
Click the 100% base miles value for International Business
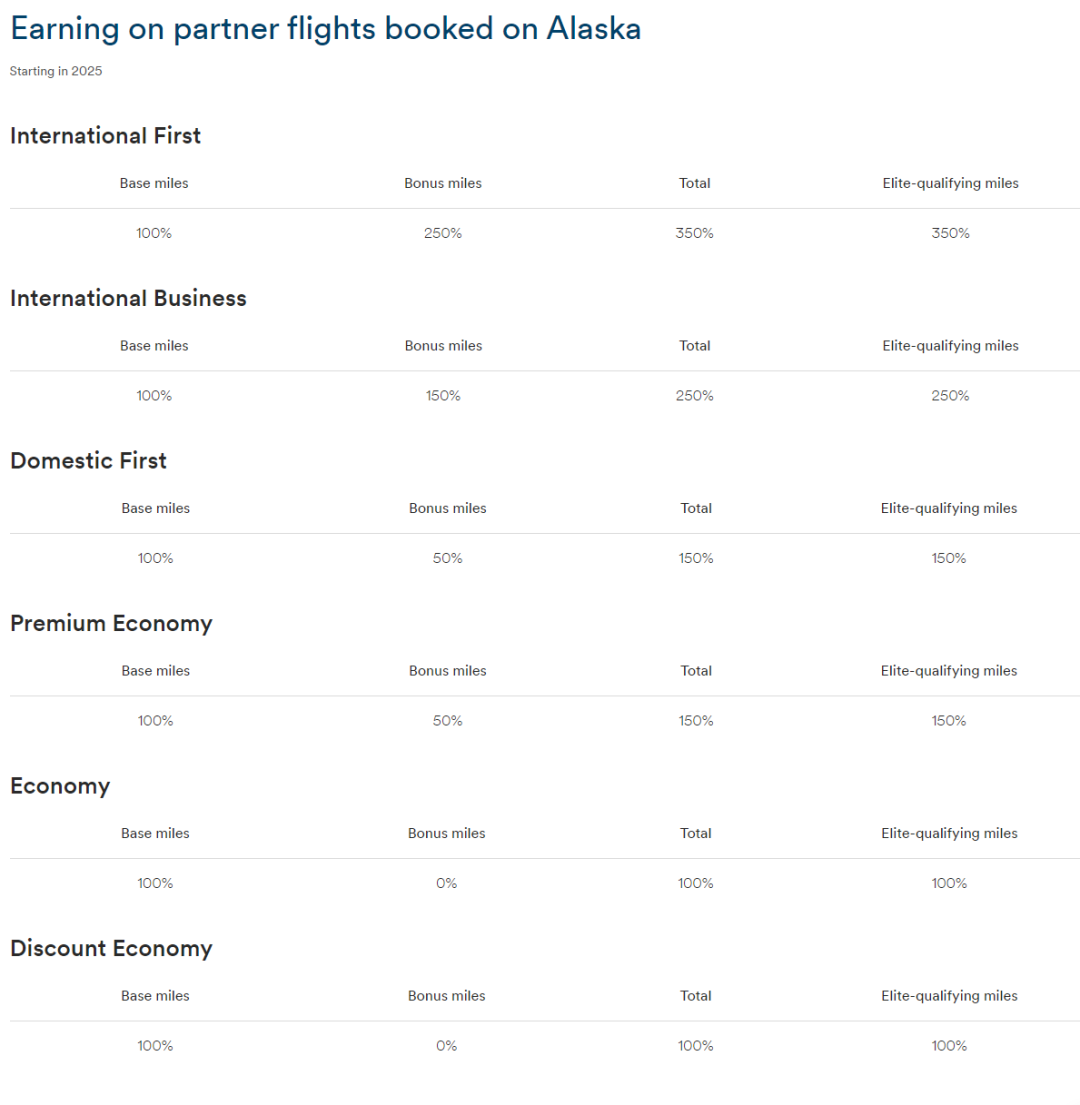[x=154, y=395]
